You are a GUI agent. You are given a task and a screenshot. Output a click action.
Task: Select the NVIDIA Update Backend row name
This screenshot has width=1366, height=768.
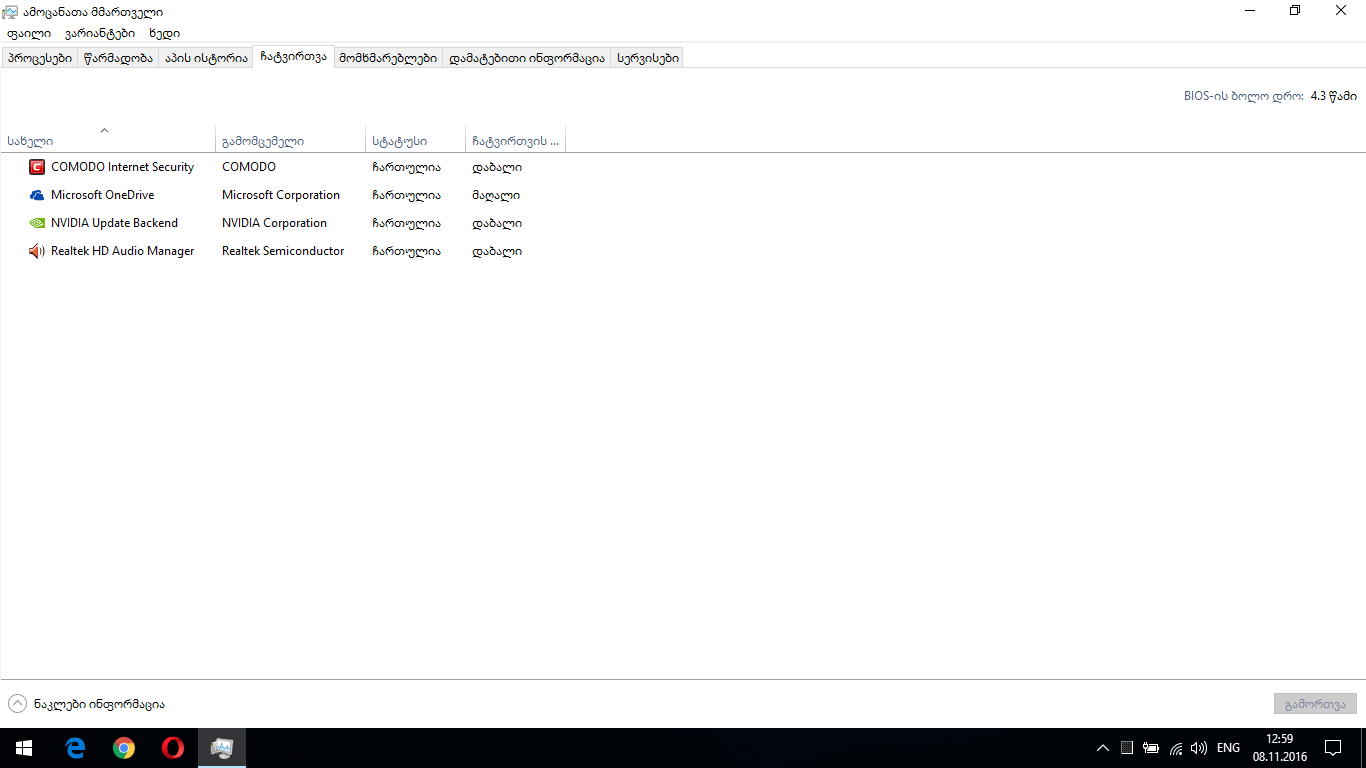(x=114, y=223)
